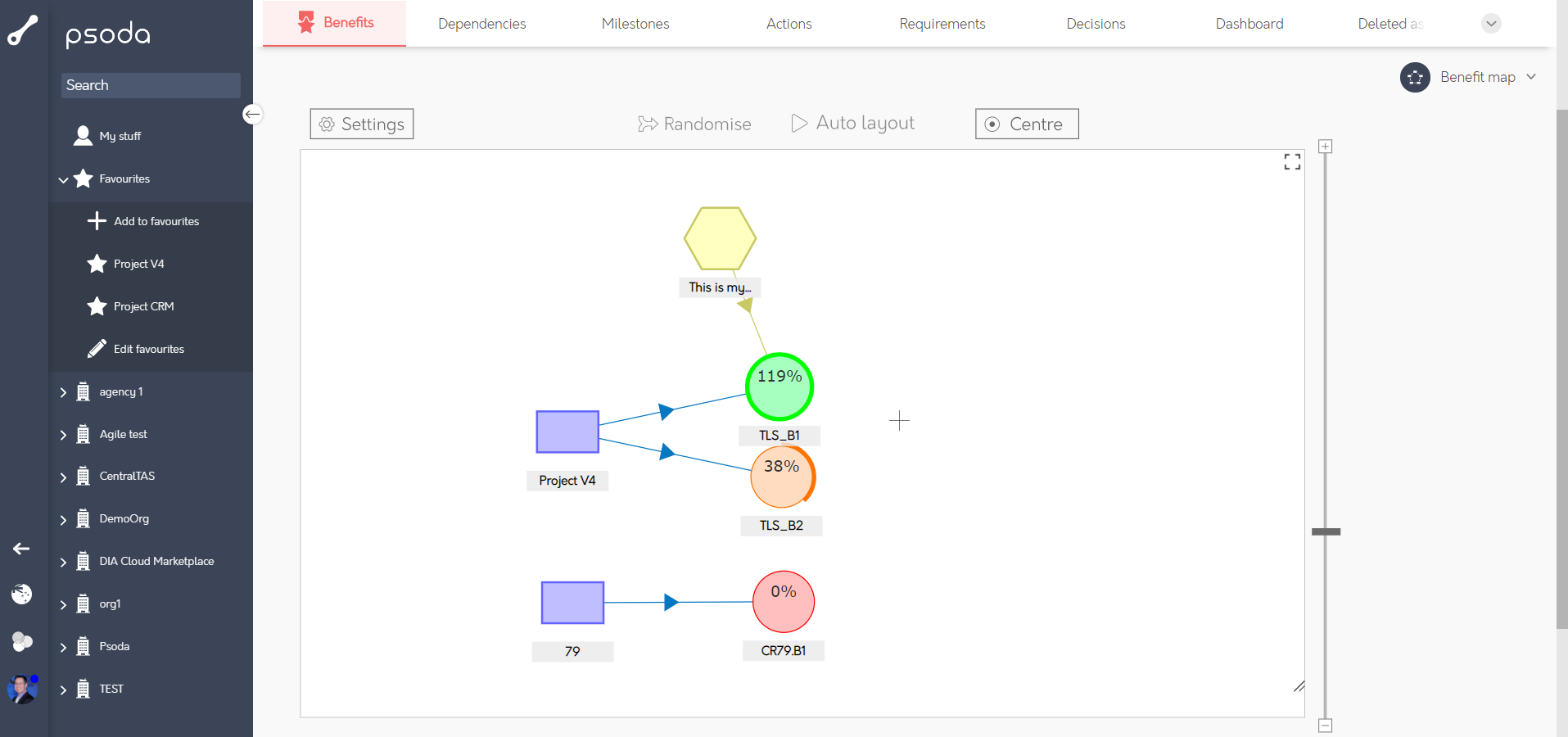Open the Dashboard tab
The image size is (1568, 737).
pyautogui.click(x=1249, y=24)
